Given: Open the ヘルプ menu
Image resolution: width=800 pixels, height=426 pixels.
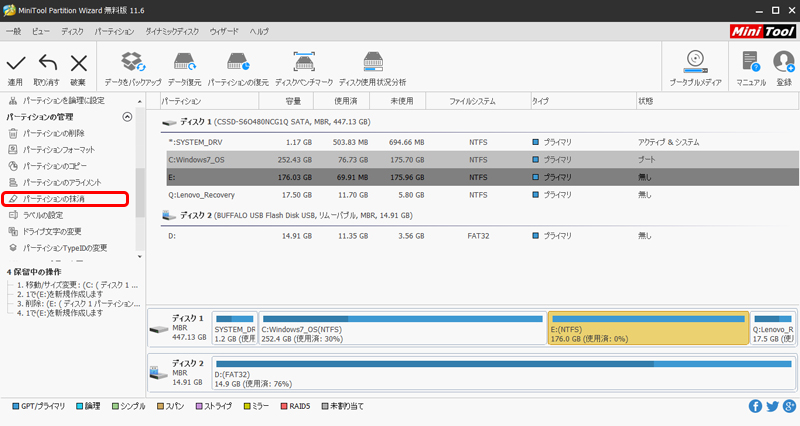Looking at the screenshot, I should [259, 32].
